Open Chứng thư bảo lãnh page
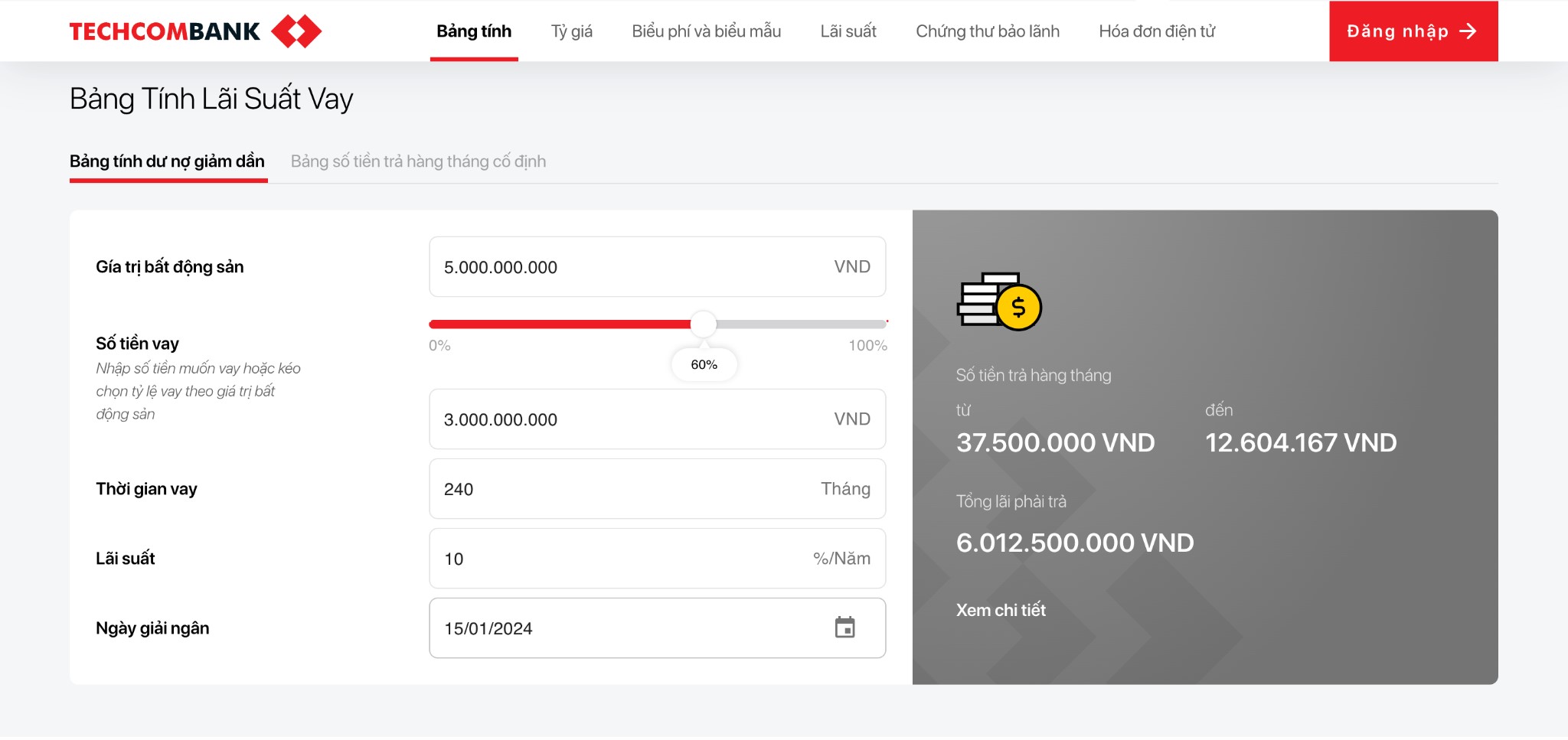The width and height of the screenshot is (1568, 740). (x=988, y=31)
